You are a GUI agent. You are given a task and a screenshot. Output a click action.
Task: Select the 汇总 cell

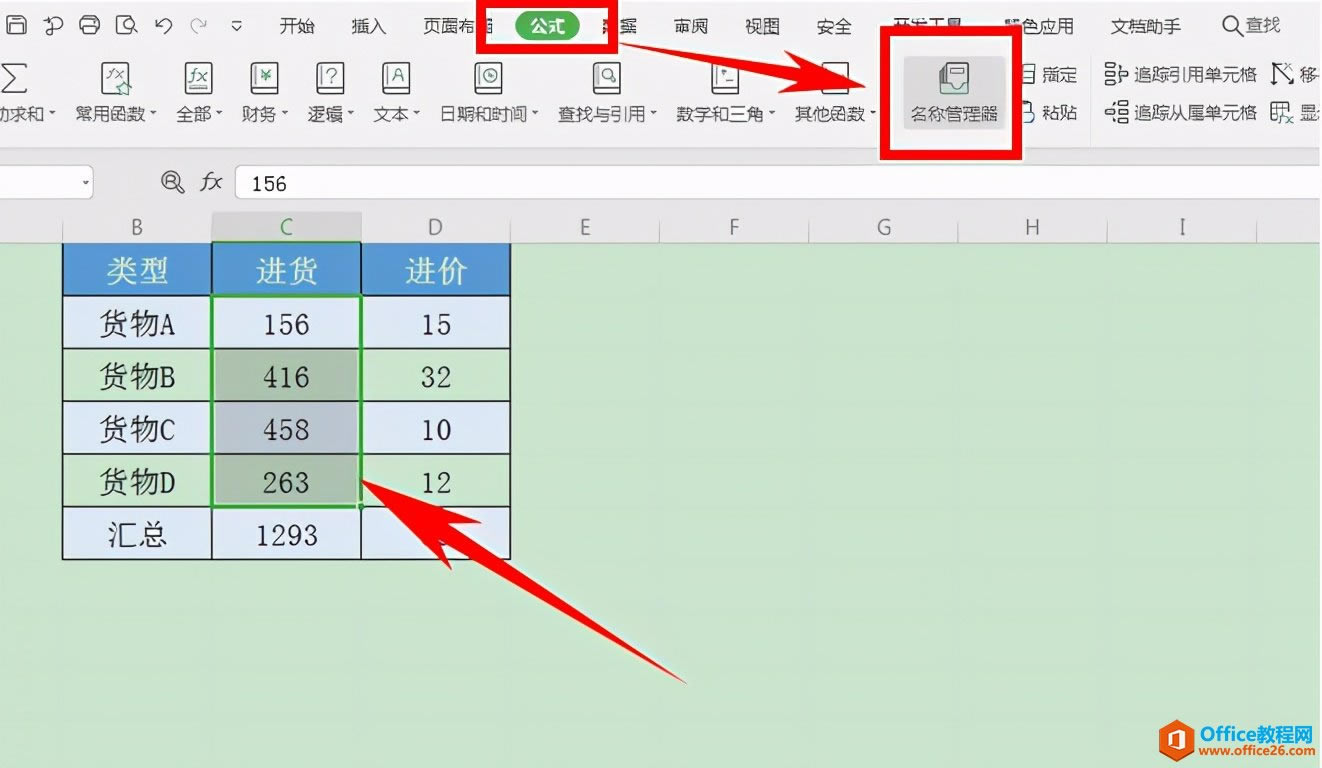click(x=137, y=534)
